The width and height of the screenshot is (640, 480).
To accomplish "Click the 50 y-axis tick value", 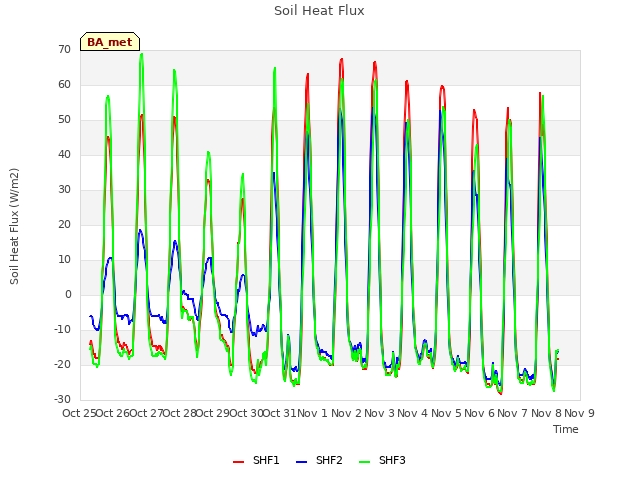I will coord(64,120).
